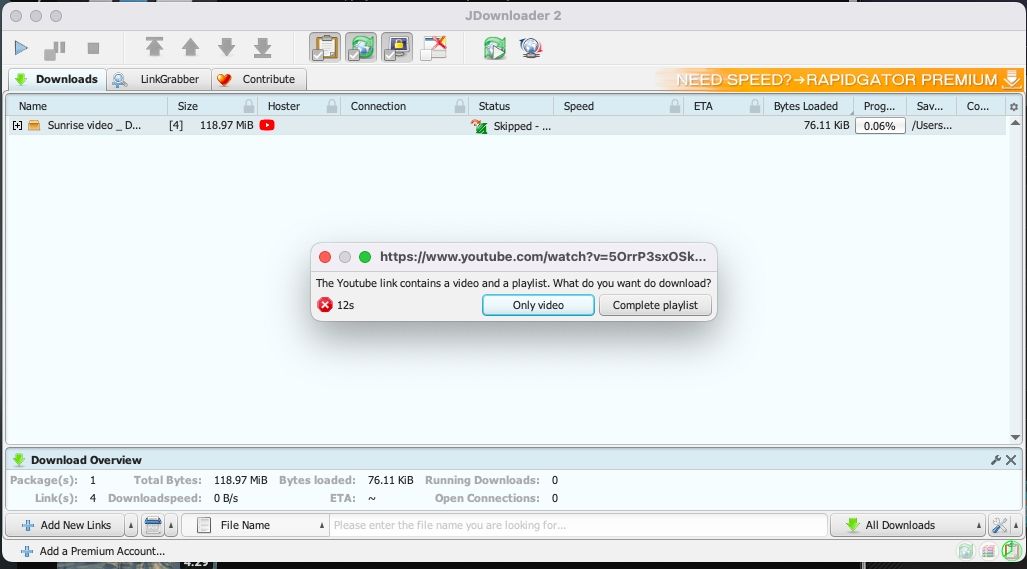
Task: Start all downloads with play icon
Action: pyautogui.click(x=21, y=48)
